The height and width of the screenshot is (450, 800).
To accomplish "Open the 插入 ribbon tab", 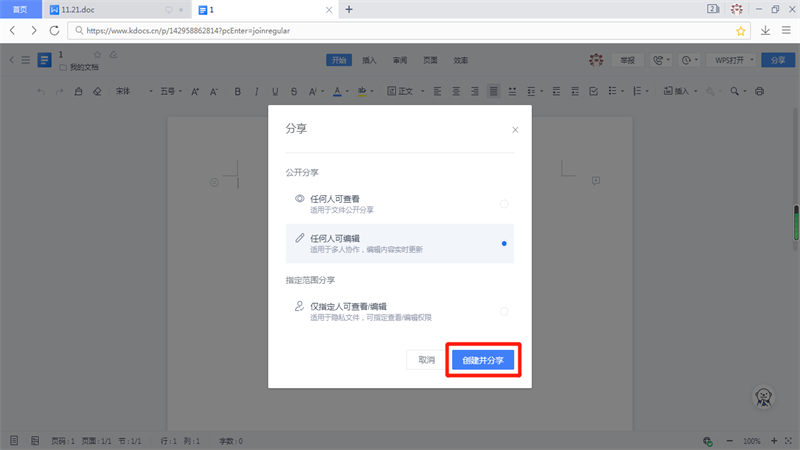I will (x=369, y=60).
